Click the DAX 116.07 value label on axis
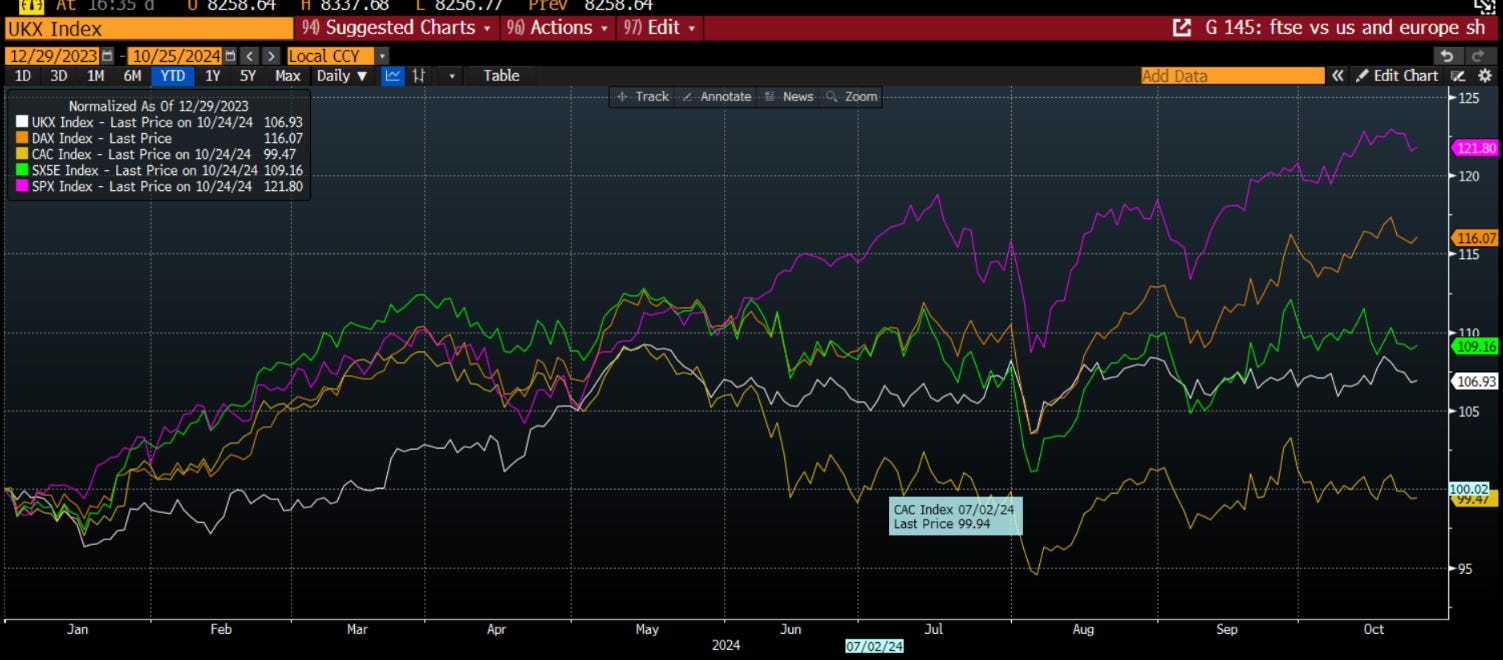1503x660 pixels. pyautogui.click(x=1475, y=238)
